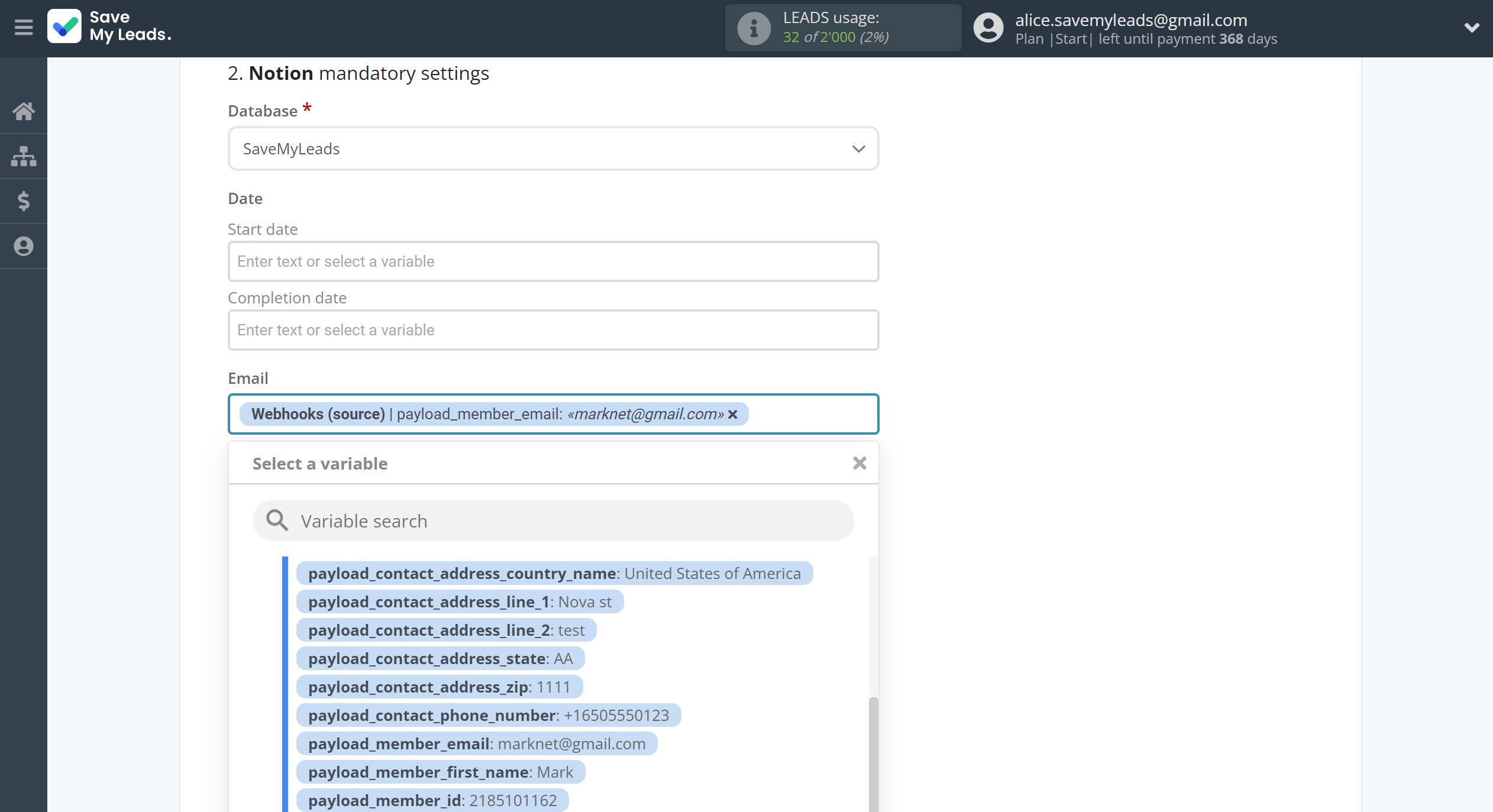Viewport: 1493px width, 812px height.
Task: Select payload_member_first_name variable
Action: pyautogui.click(x=441, y=772)
